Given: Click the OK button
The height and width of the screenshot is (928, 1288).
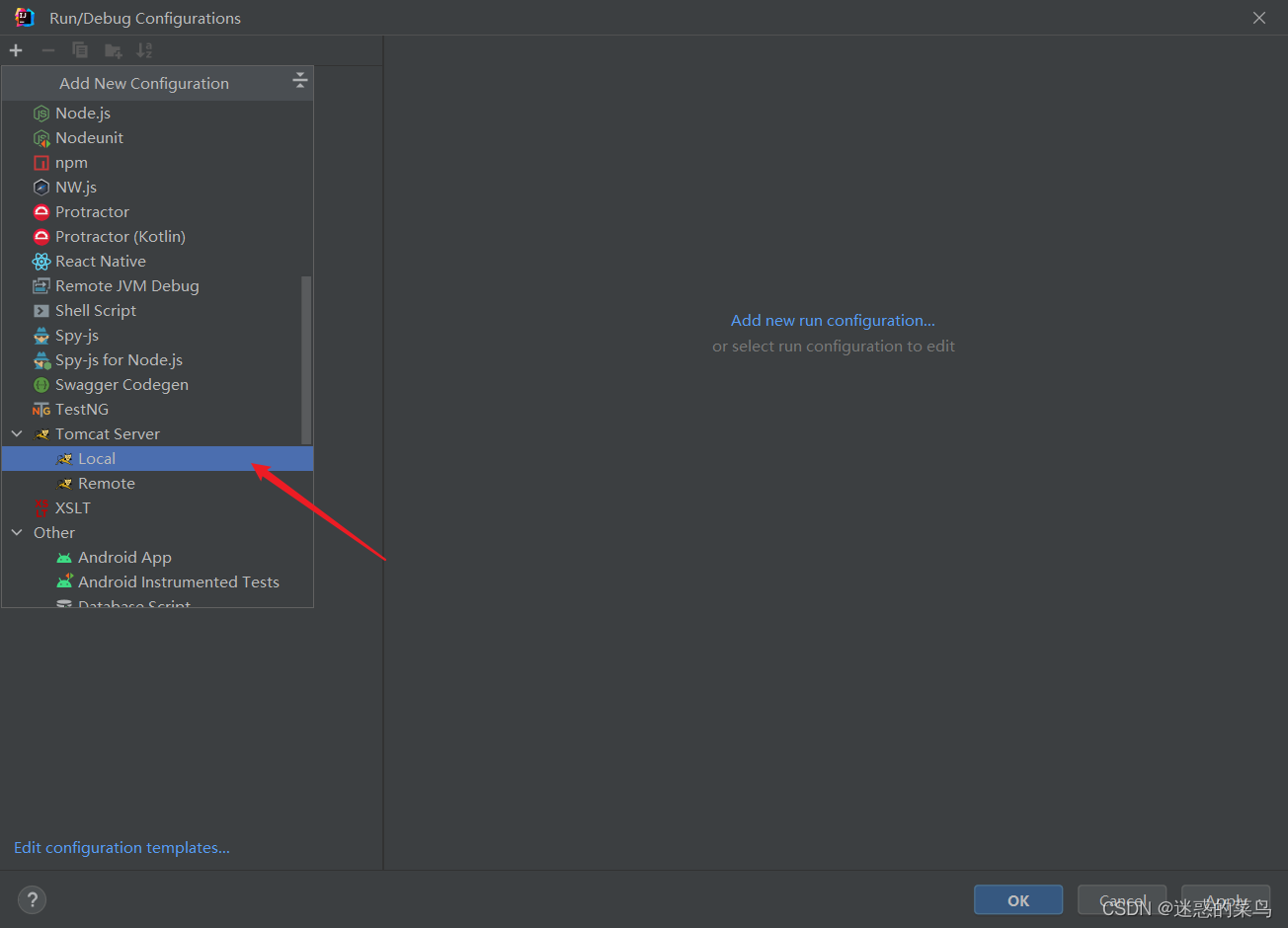Looking at the screenshot, I should click(x=1018, y=900).
